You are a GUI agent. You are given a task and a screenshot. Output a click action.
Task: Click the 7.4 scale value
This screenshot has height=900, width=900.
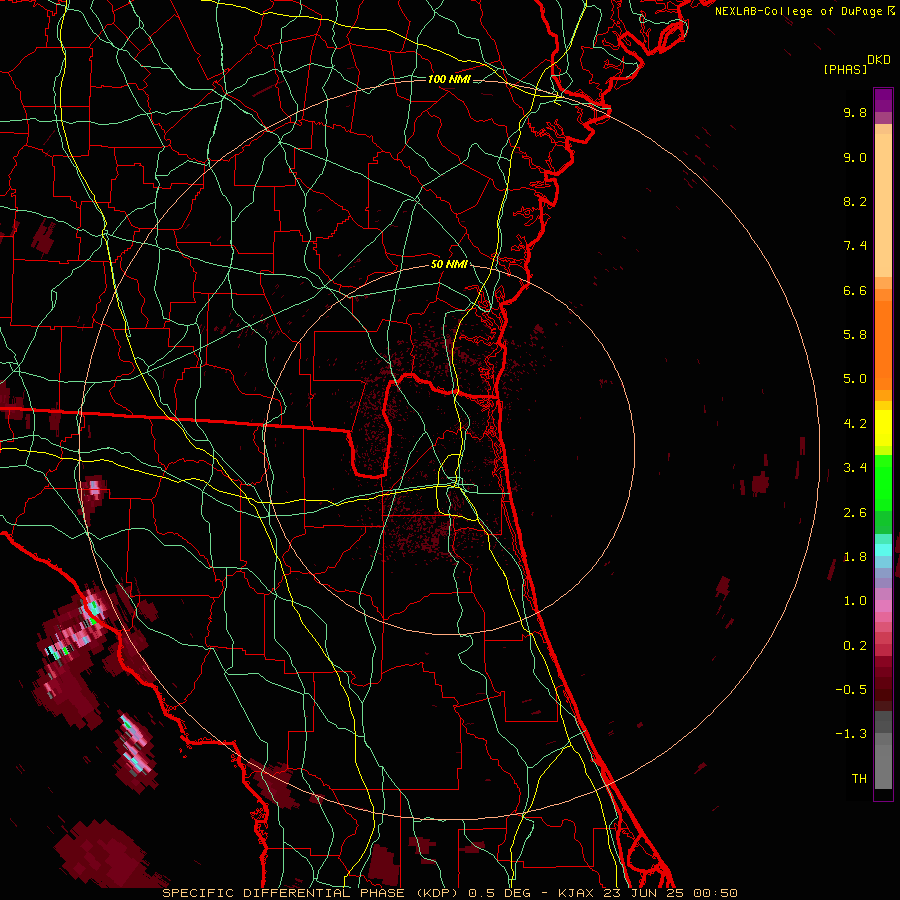pos(855,246)
